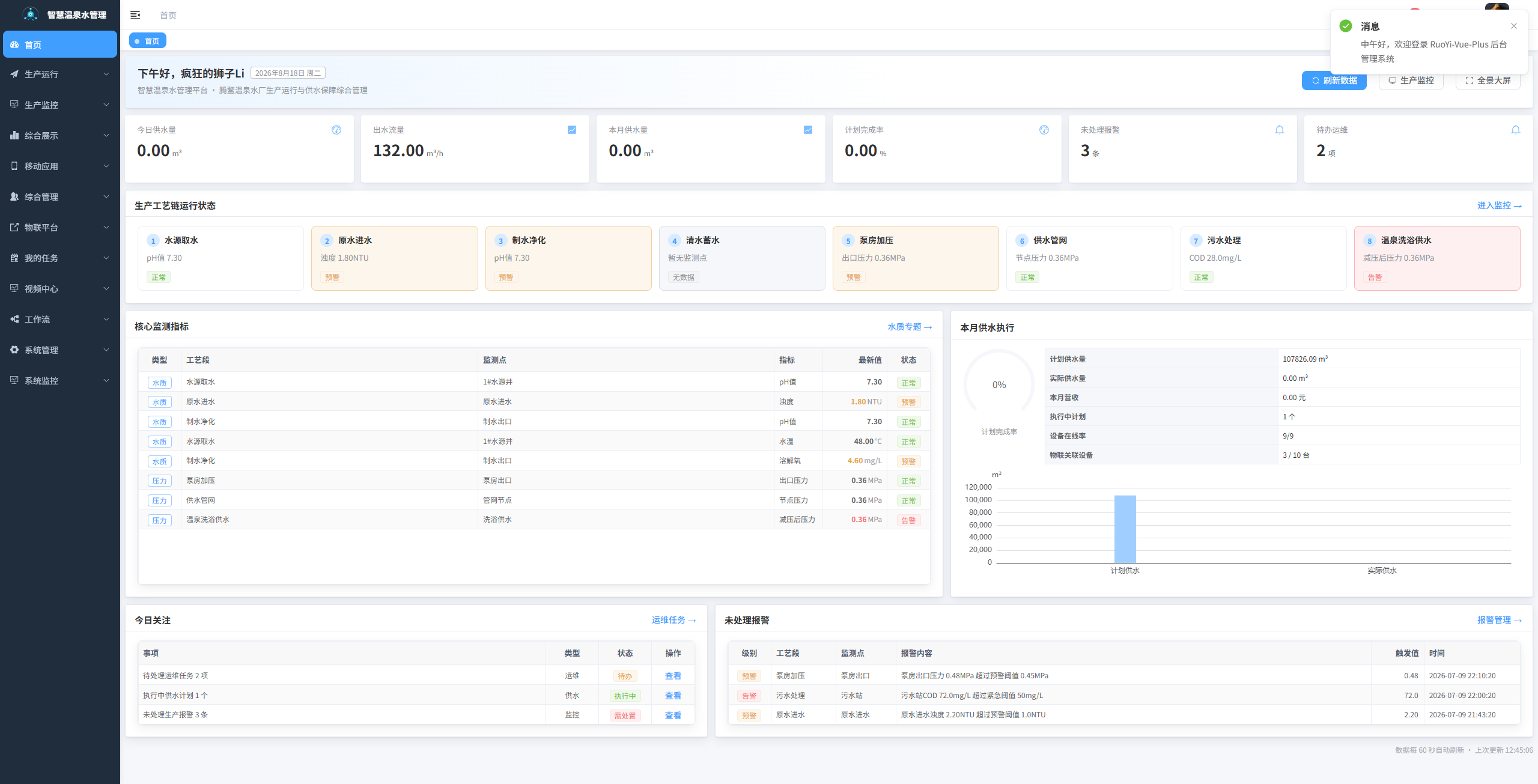This screenshot has width=1538, height=784.
Task: Click the bell icon on 待办运维 card
Action: [1515, 130]
